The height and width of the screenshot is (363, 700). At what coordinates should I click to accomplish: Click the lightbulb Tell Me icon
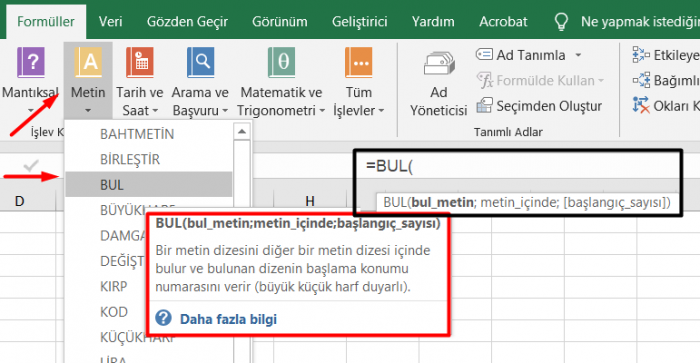coord(561,21)
